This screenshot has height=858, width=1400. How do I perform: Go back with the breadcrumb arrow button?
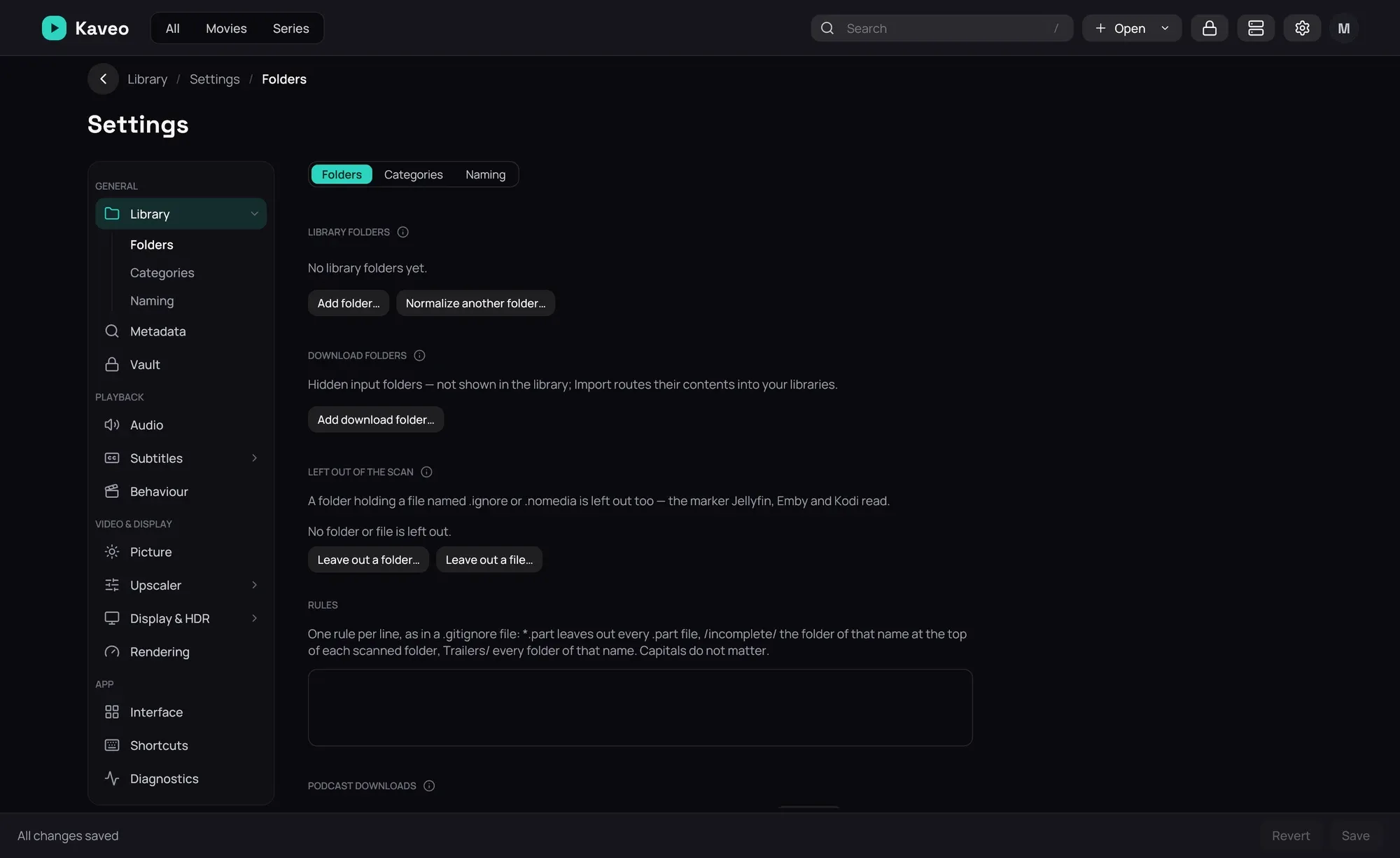[103, 79]
